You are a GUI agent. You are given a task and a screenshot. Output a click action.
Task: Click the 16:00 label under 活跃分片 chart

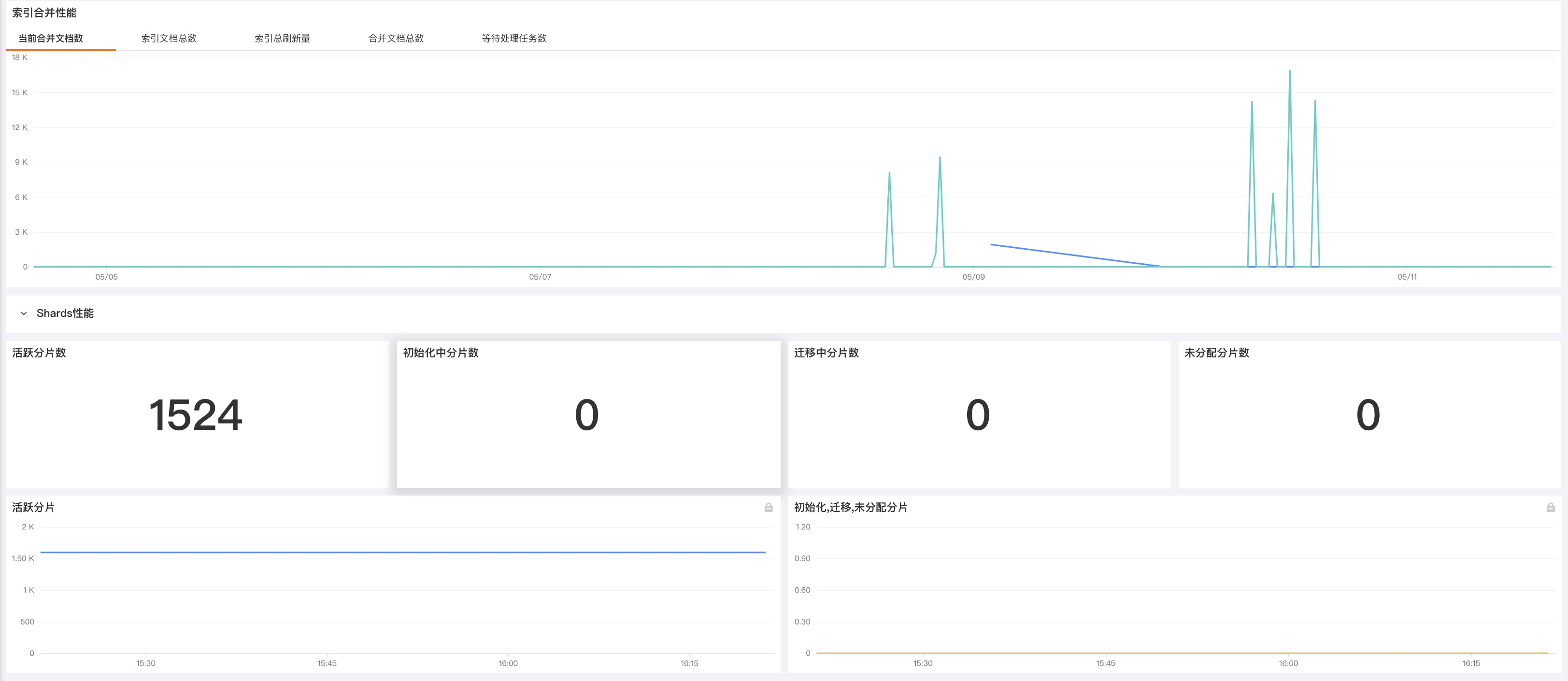coord(508,663)
